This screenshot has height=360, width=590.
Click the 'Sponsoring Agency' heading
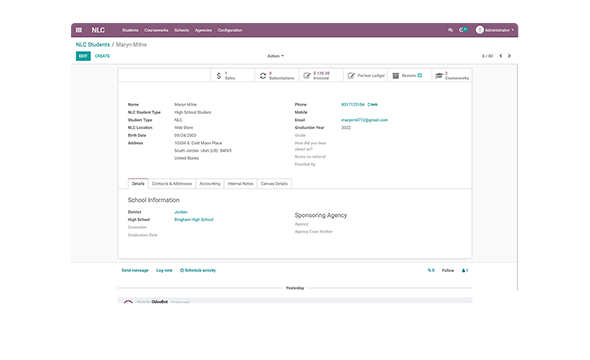pos(321,215)
